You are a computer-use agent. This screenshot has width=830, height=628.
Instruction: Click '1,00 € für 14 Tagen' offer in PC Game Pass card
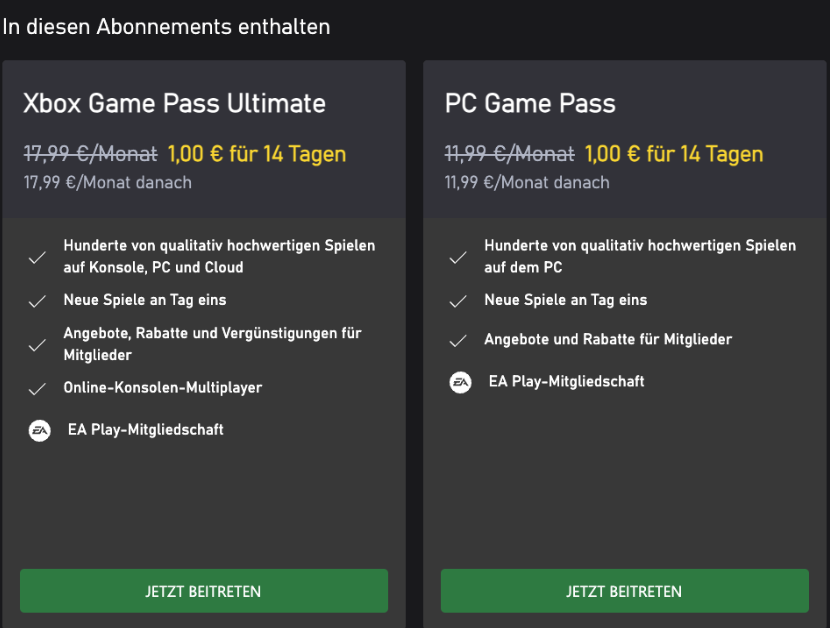click(674, 154)
